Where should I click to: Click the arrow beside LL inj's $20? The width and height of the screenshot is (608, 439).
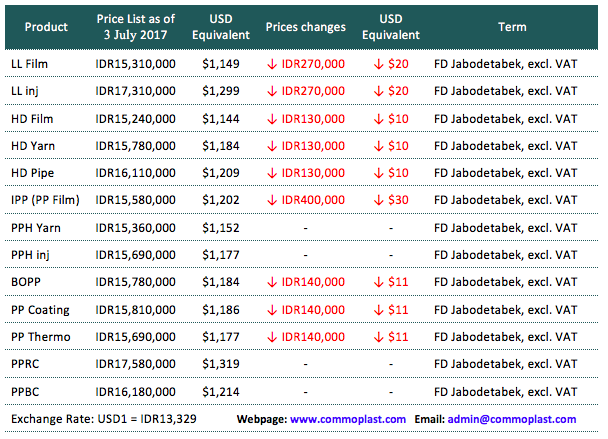pos(377,91)
